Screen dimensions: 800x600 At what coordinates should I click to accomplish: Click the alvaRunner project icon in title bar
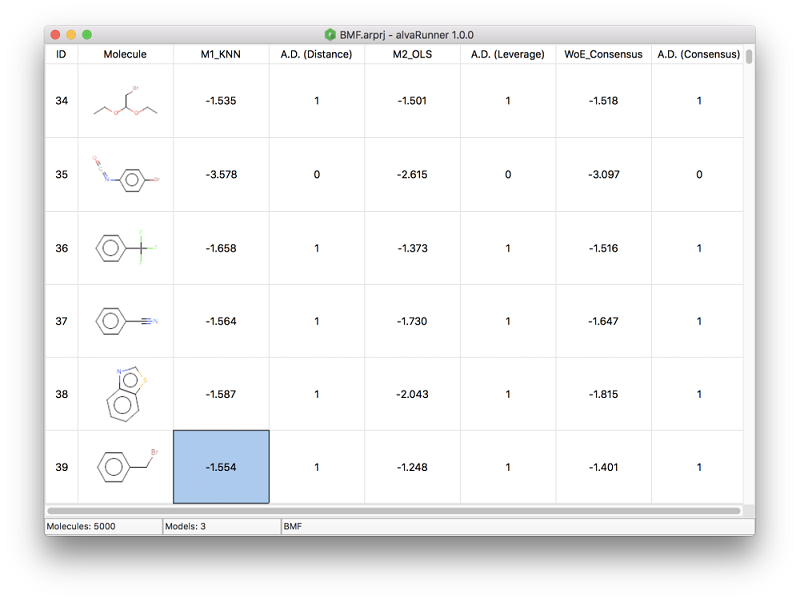pos(330,35)
